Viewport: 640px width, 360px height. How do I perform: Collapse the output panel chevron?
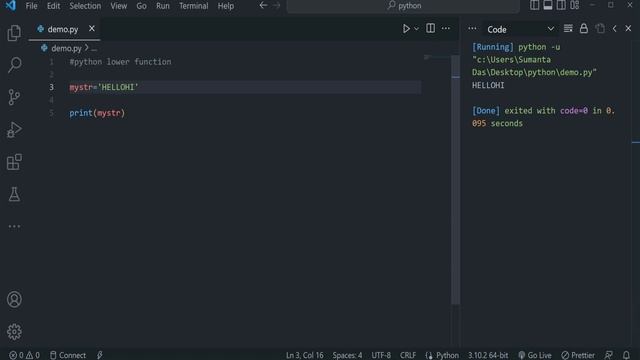point(614,29)
